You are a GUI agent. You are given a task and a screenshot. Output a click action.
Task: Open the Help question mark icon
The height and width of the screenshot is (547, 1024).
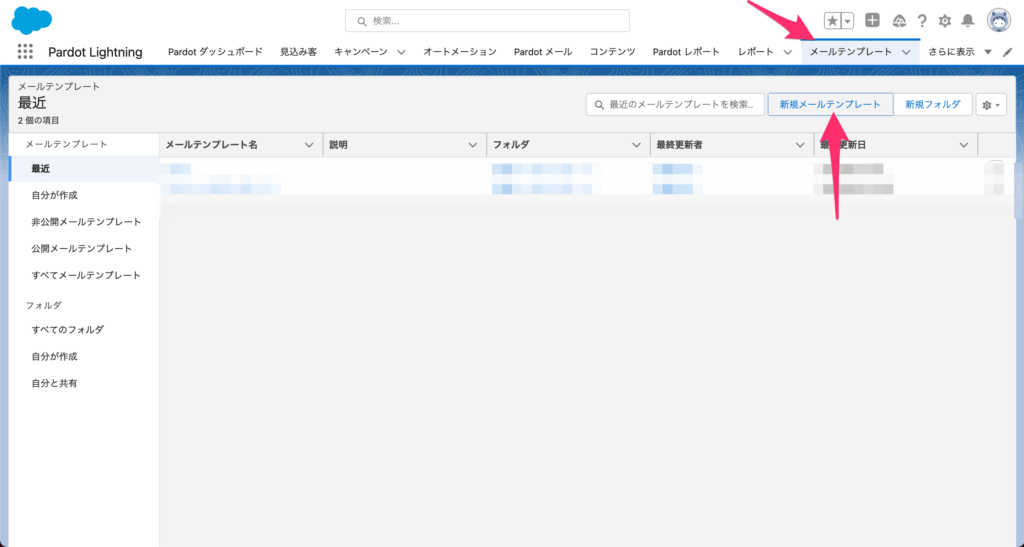pos(921,21)
